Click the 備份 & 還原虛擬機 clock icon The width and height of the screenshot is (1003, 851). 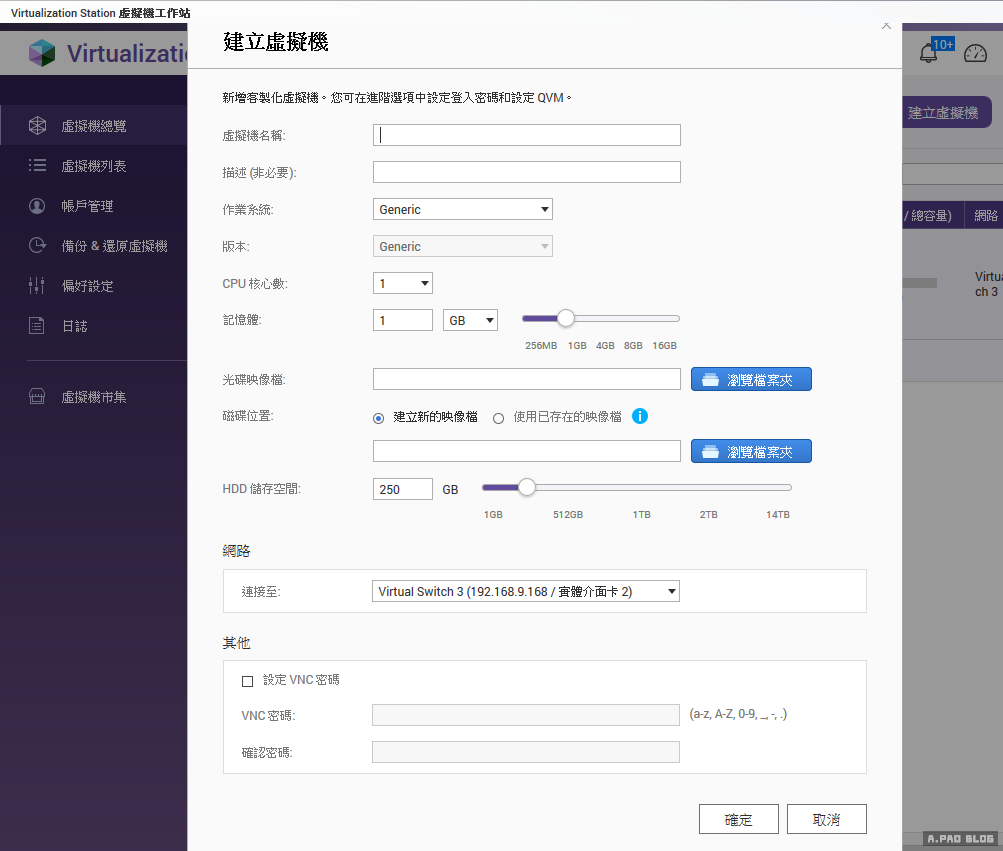37,246
